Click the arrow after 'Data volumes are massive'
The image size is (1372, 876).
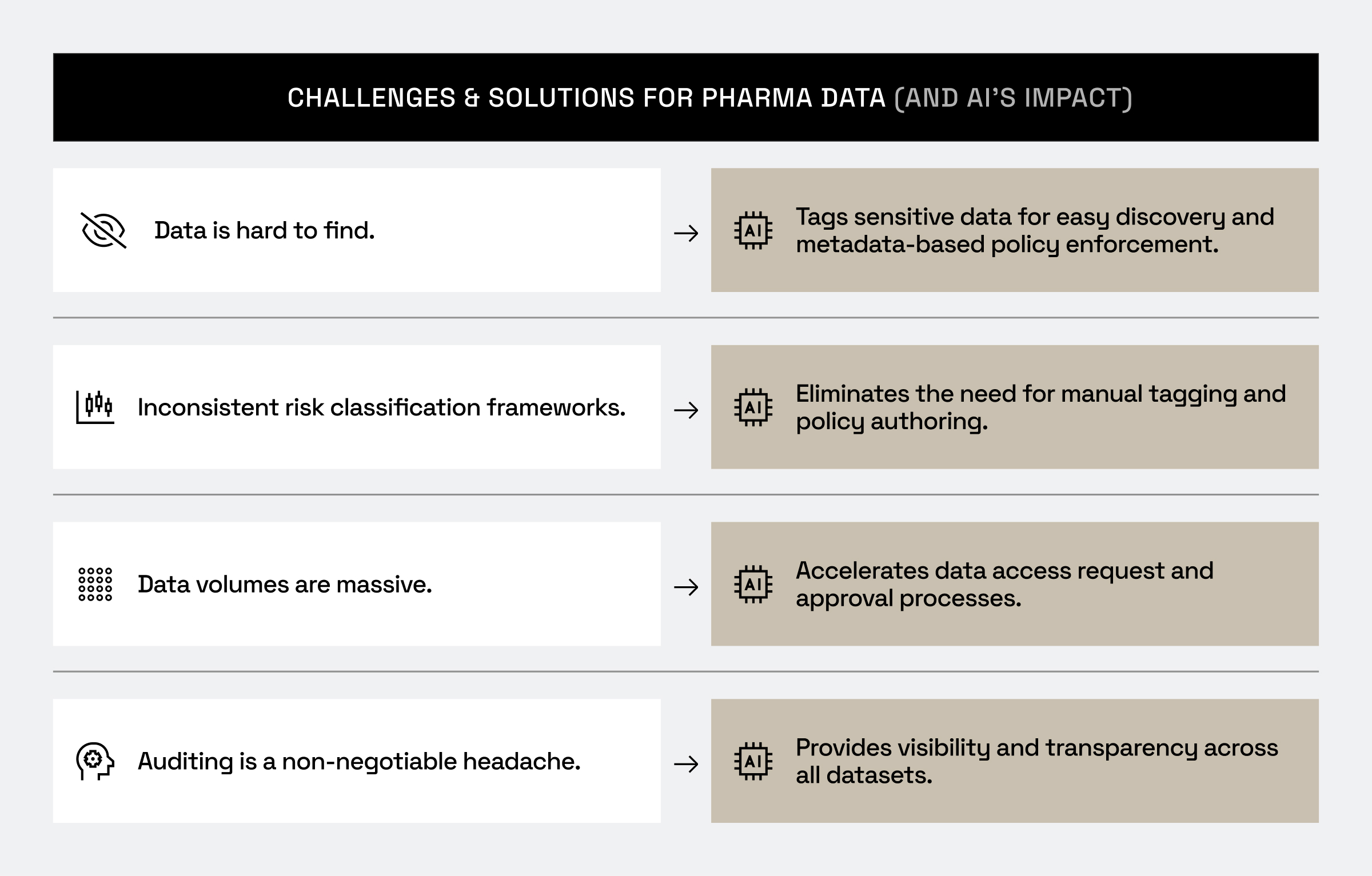686,587
